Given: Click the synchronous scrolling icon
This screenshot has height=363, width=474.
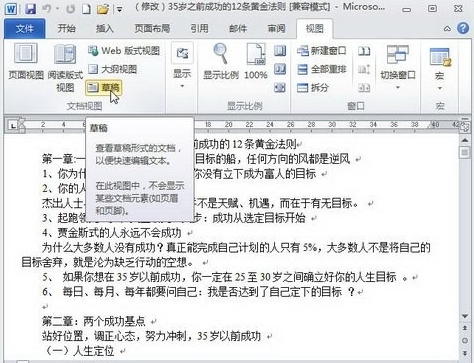Looking at the screenshot, I should [x=364, y=69].
